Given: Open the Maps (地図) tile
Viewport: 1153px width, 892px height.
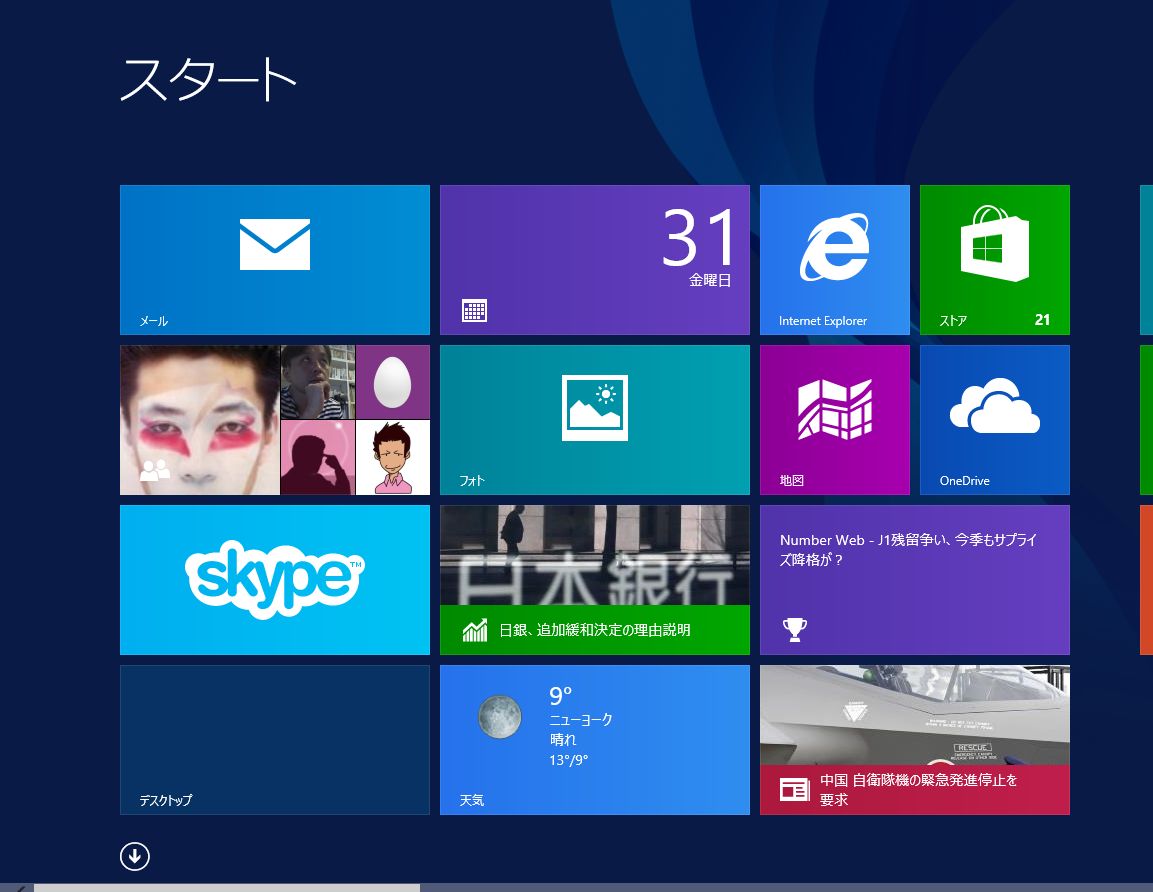Looking at the screenshot, I should [835, 420].
